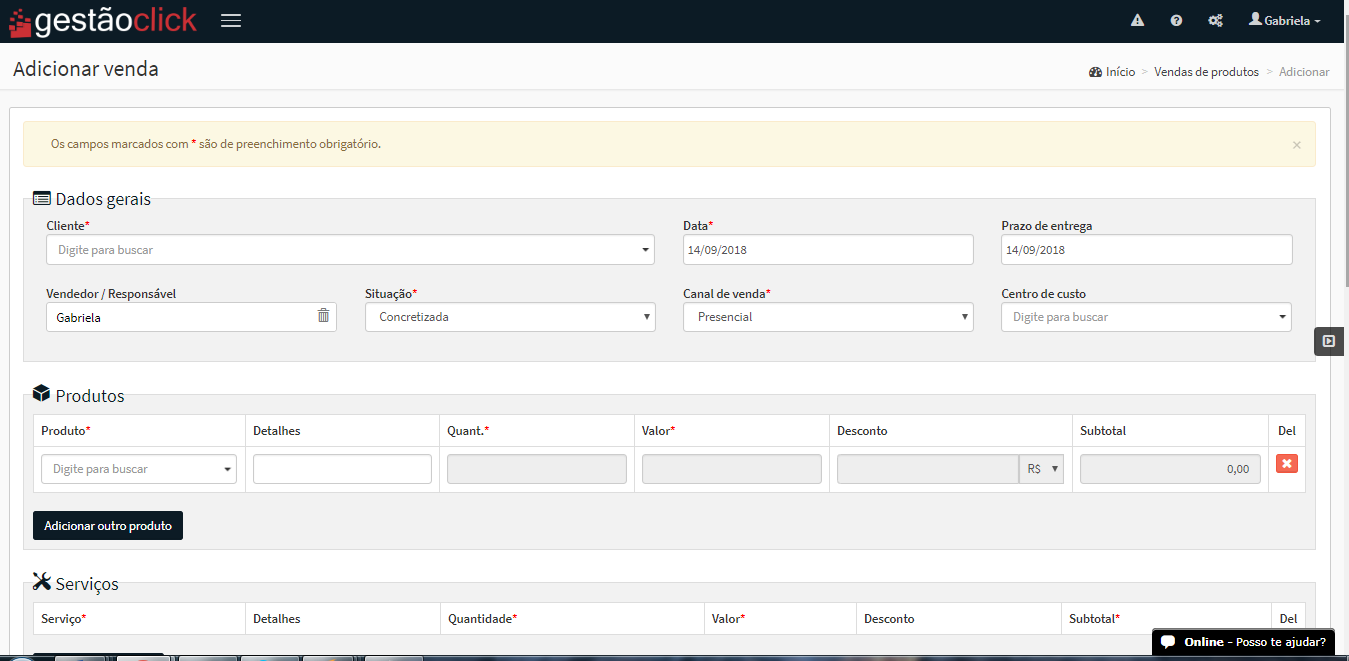Go to Início breadcrumb link

click(1112, 72)
